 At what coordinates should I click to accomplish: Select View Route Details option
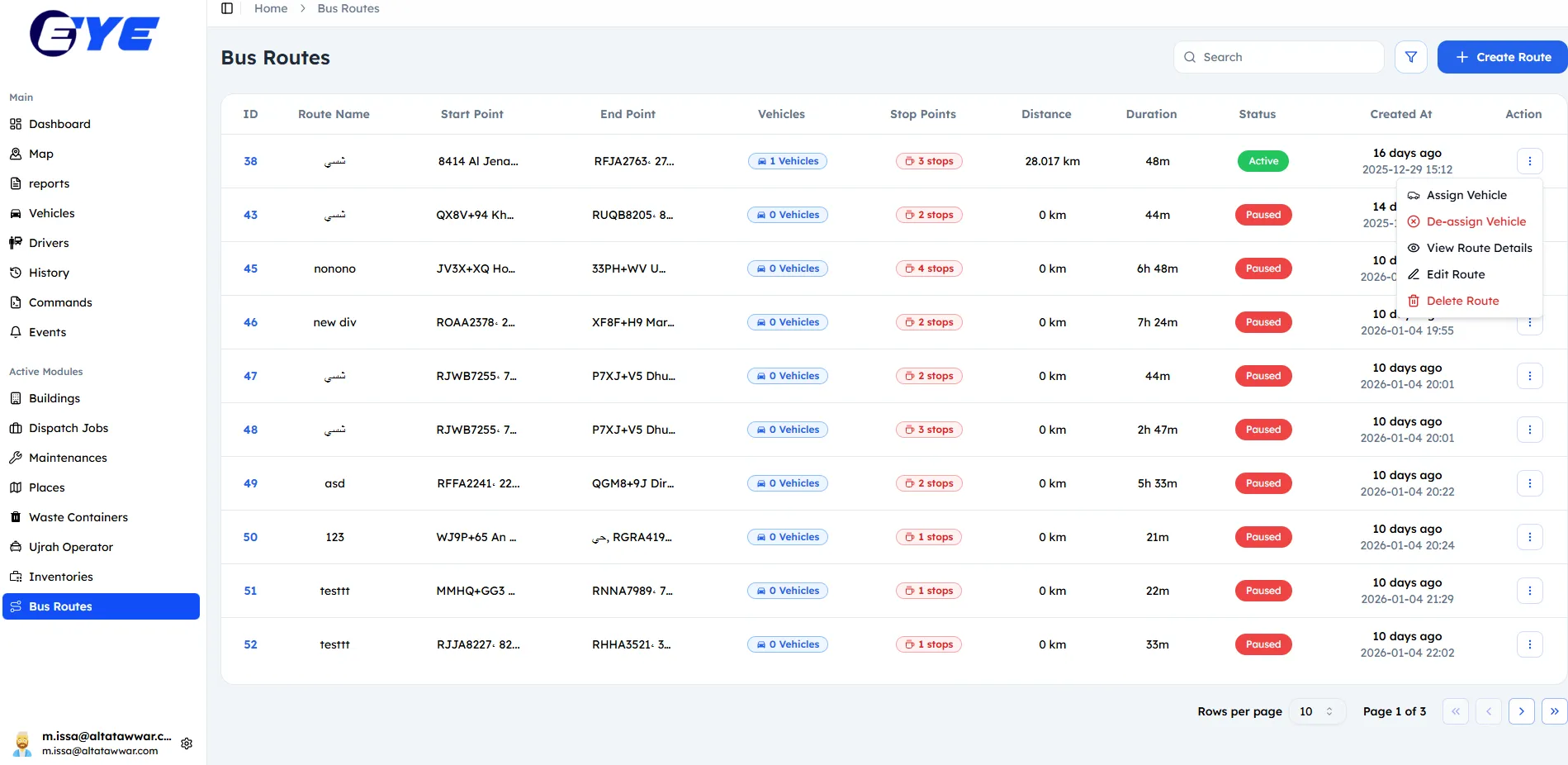(x=1479, y=248)
